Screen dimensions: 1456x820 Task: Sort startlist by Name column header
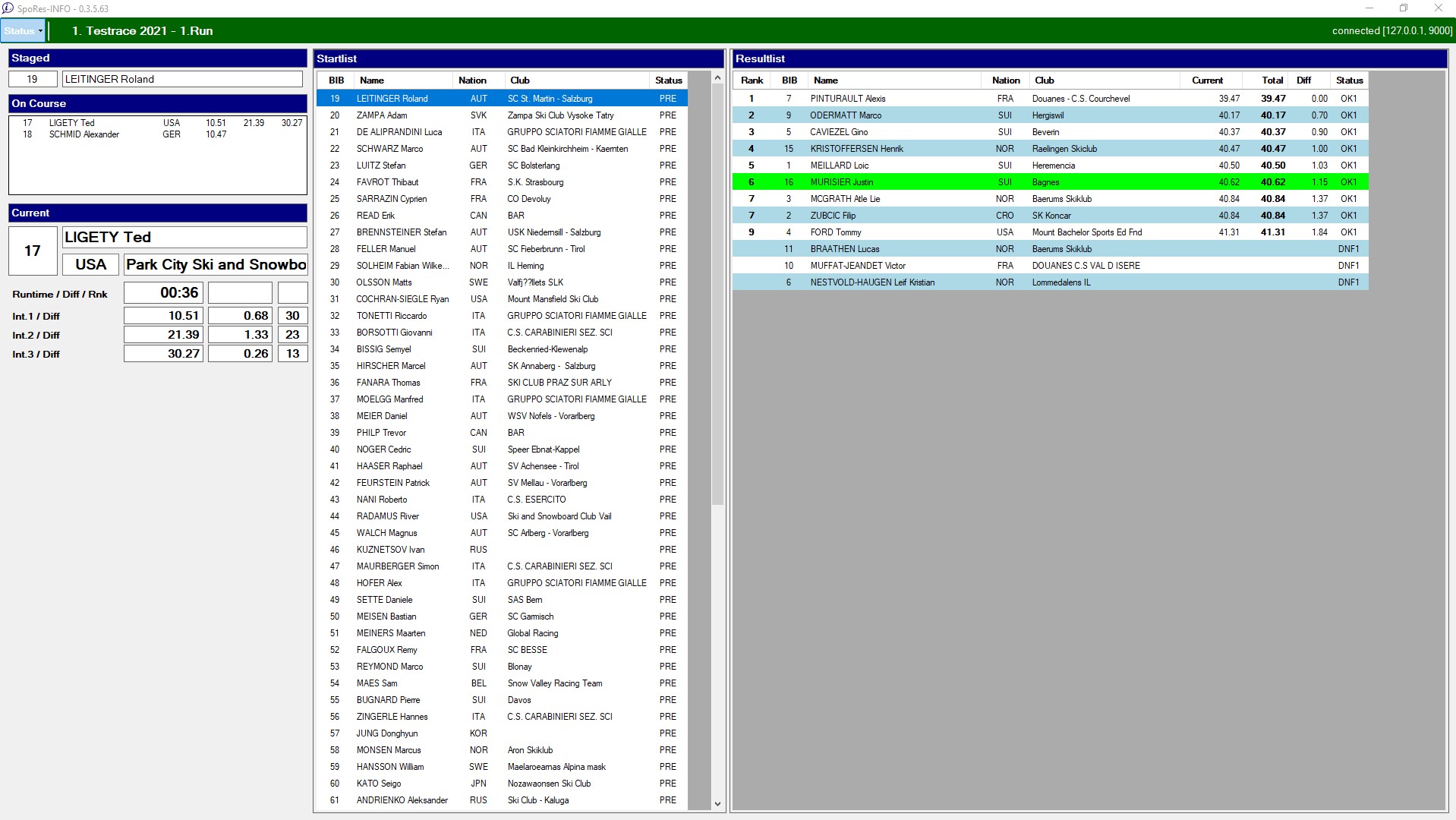click(x=404, y=80)
